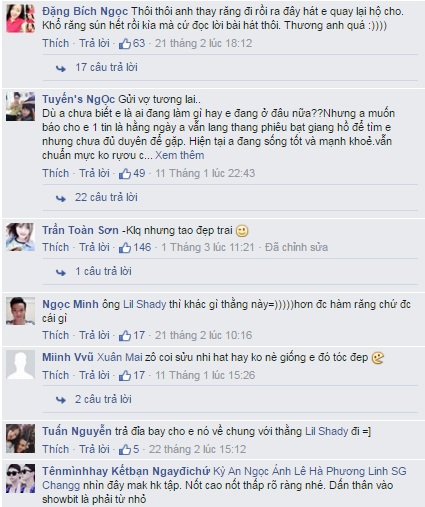
Task: Open the tagged Lil Shady link in Ngọc Minh's comment
Action: [x=145, y=304]
